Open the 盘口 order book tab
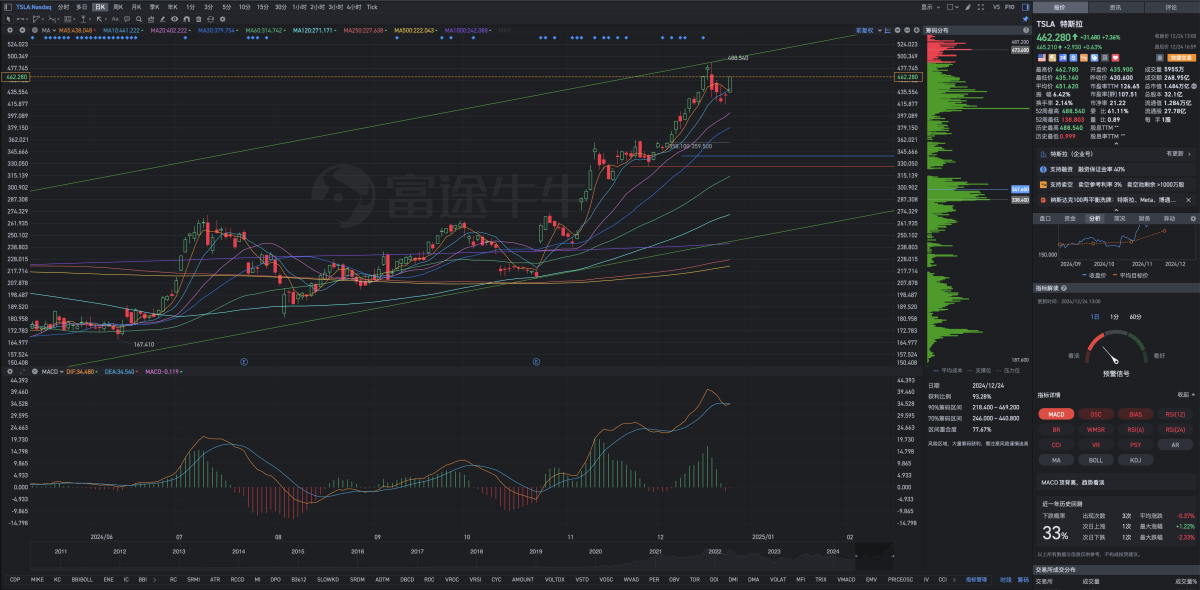1200x590 pixels. point(1045,218)
